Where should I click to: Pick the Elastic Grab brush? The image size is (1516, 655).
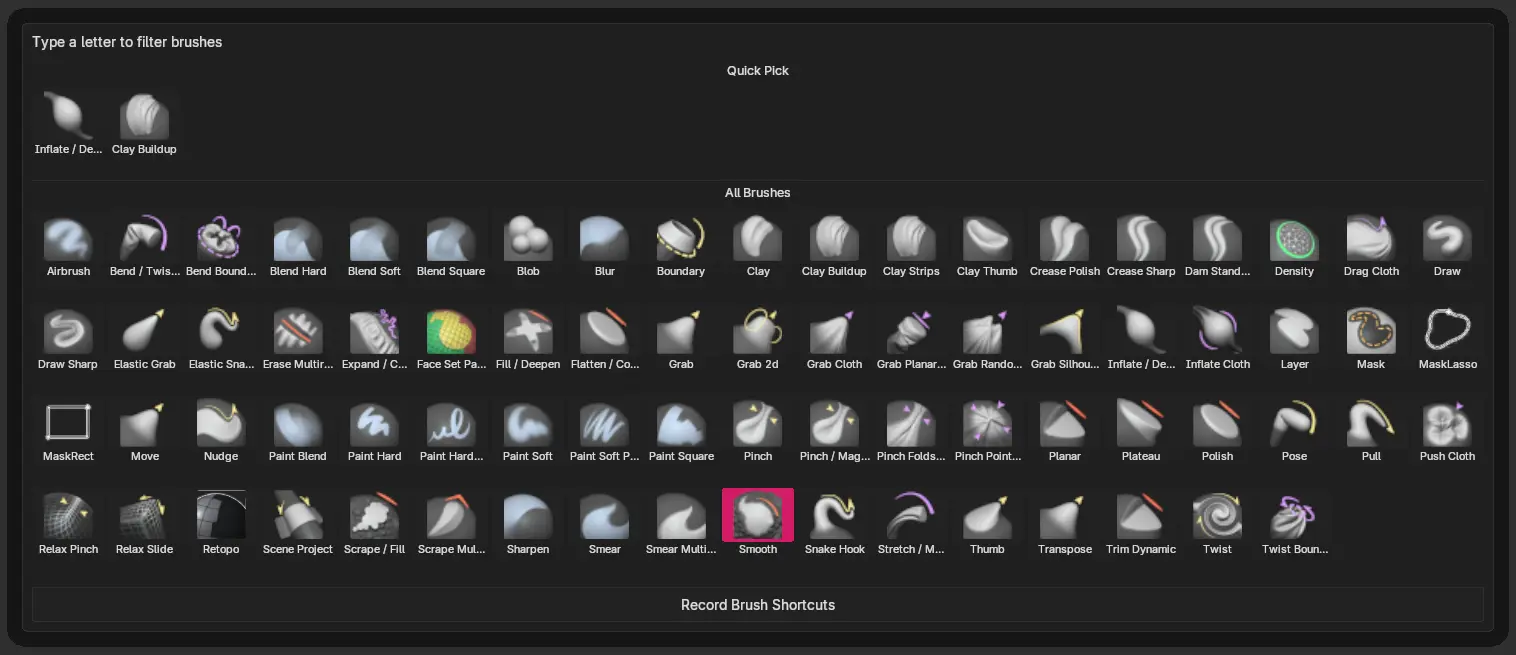click(x=145, y=339)
